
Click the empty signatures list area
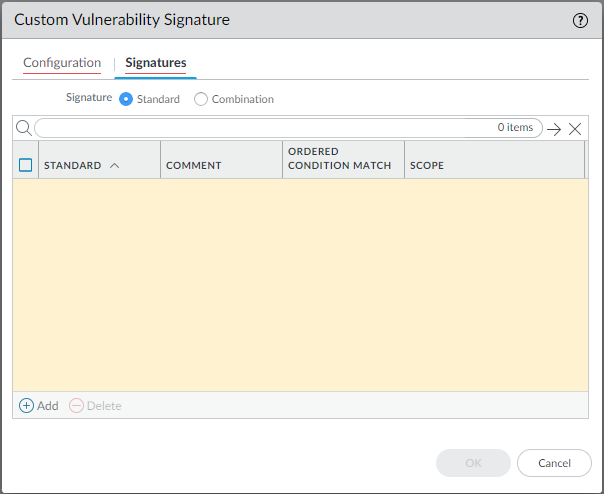300,285
